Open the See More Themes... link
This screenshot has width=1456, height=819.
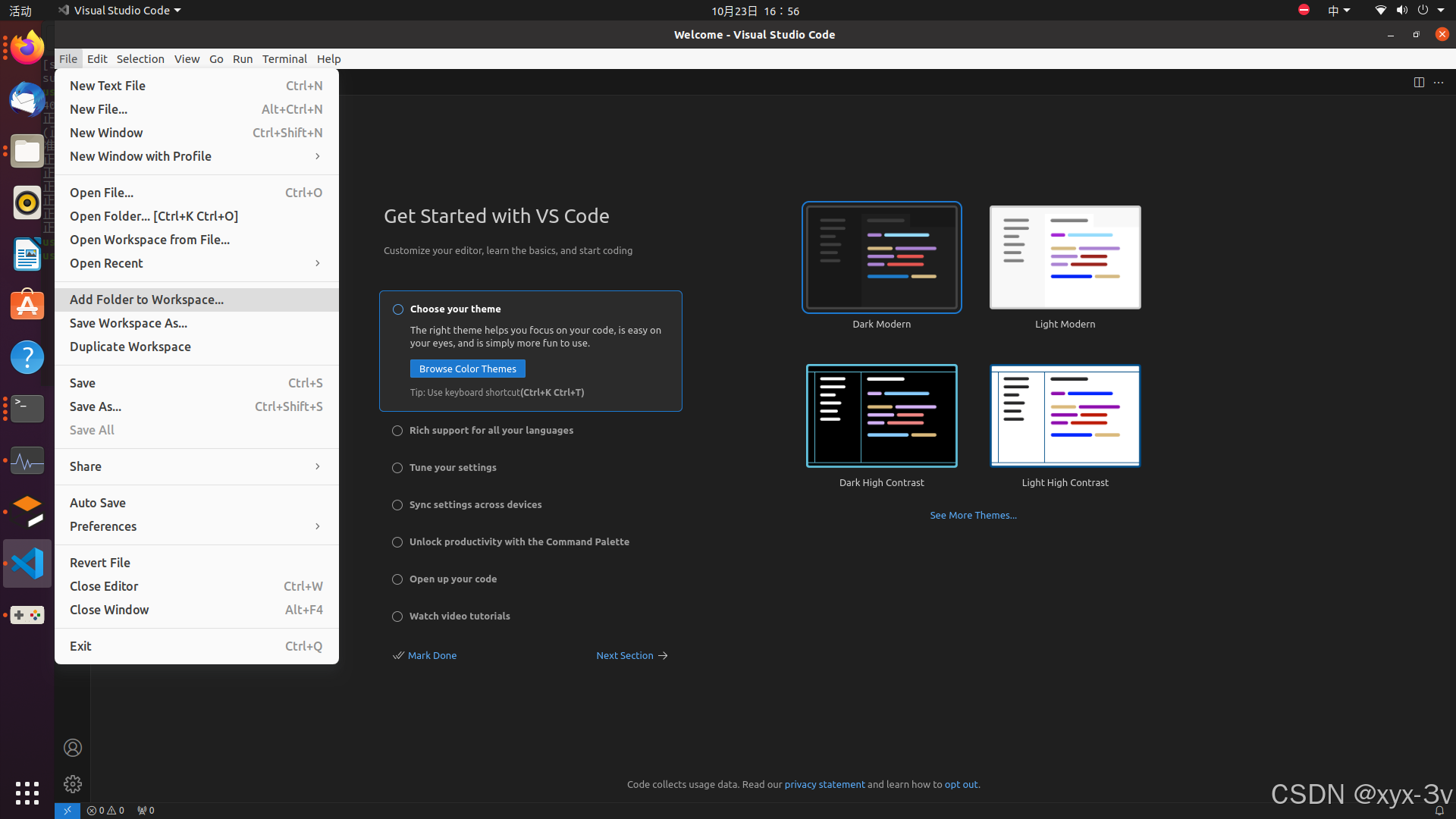[973, 516]
